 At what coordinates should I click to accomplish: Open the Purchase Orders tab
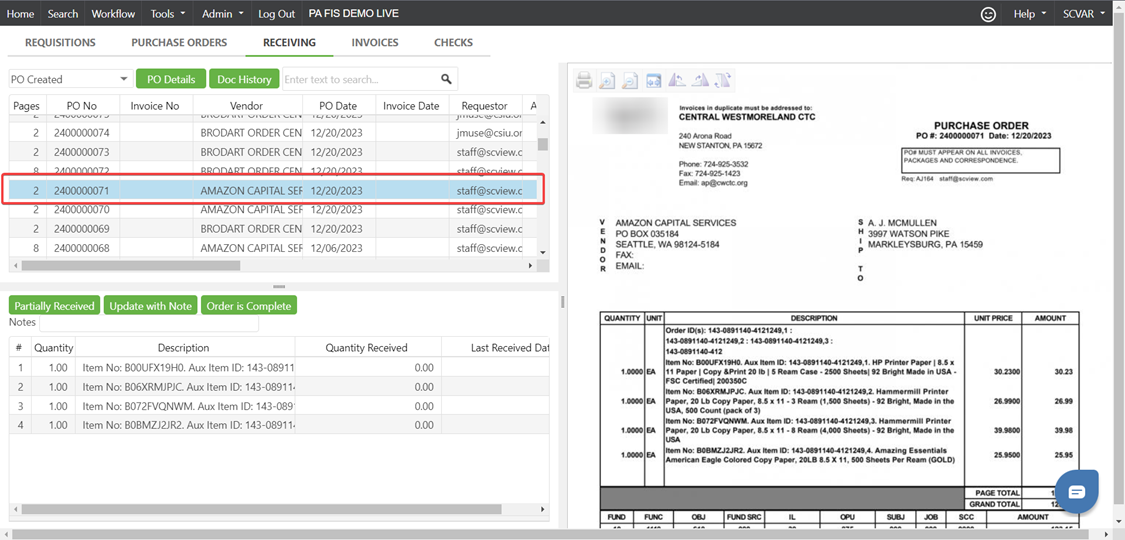pyautogui.click(x=179, y=43)
